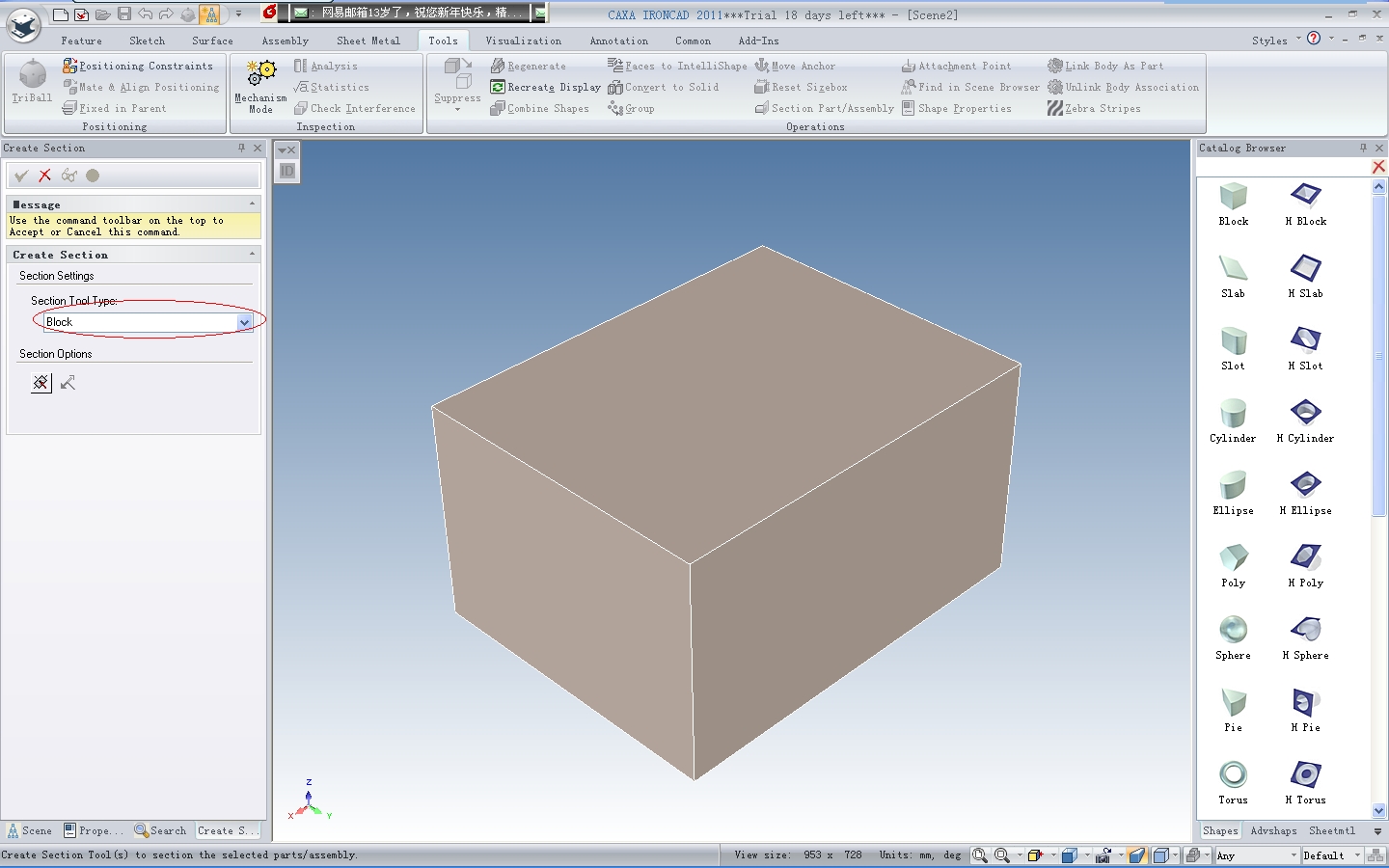Select the Torus shape in the catalog
The width and height of the screenshot is (1389, 868).
(1233, 783)
